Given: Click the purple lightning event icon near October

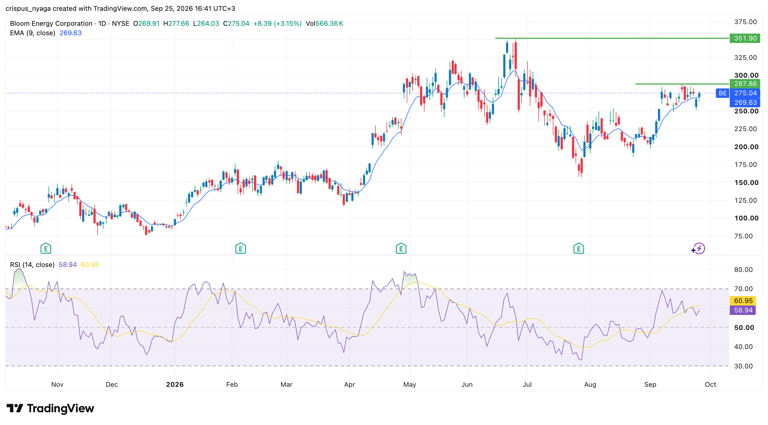Looking at the screenshot, I should 698,249.
